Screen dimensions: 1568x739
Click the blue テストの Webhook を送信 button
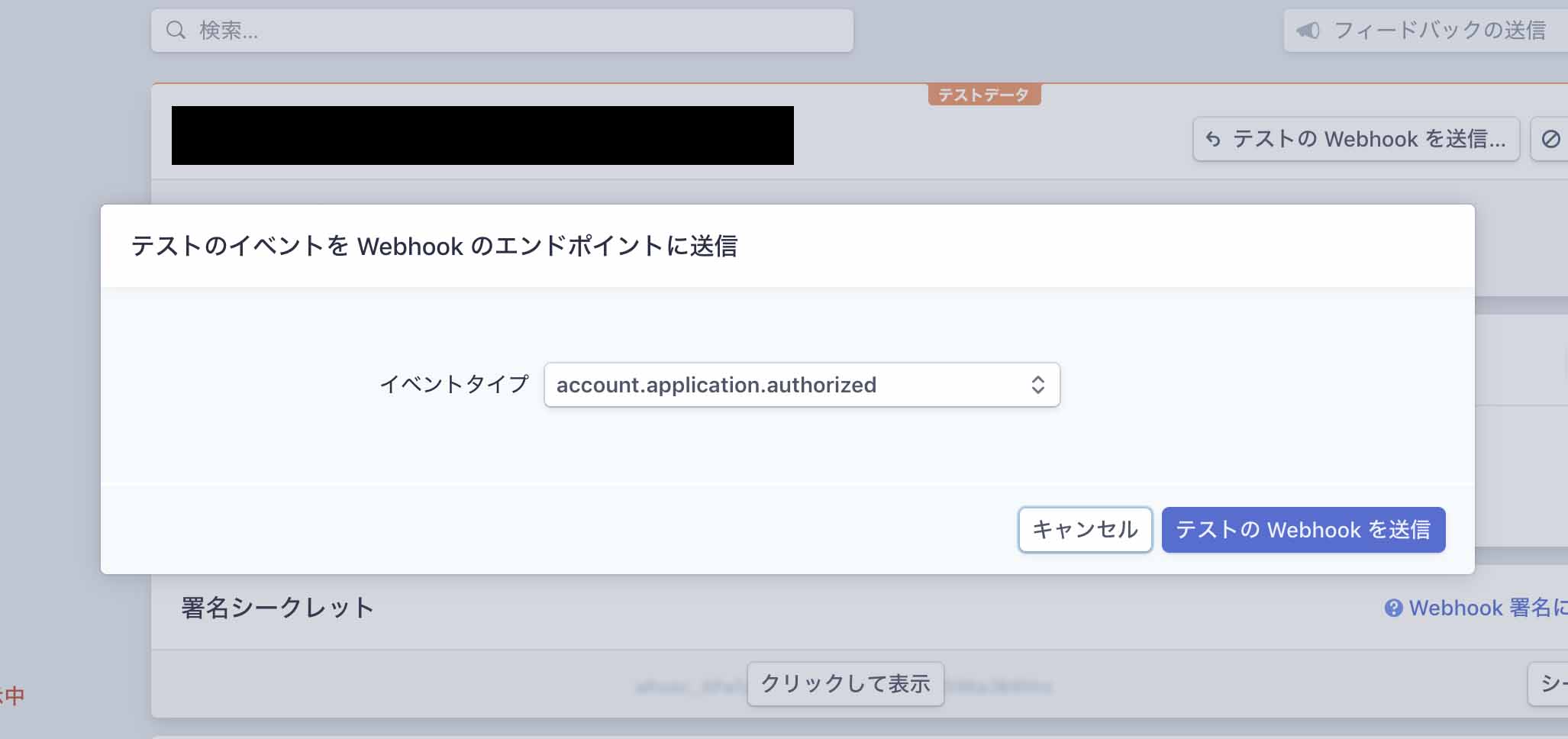click(x=1303, y=530)
